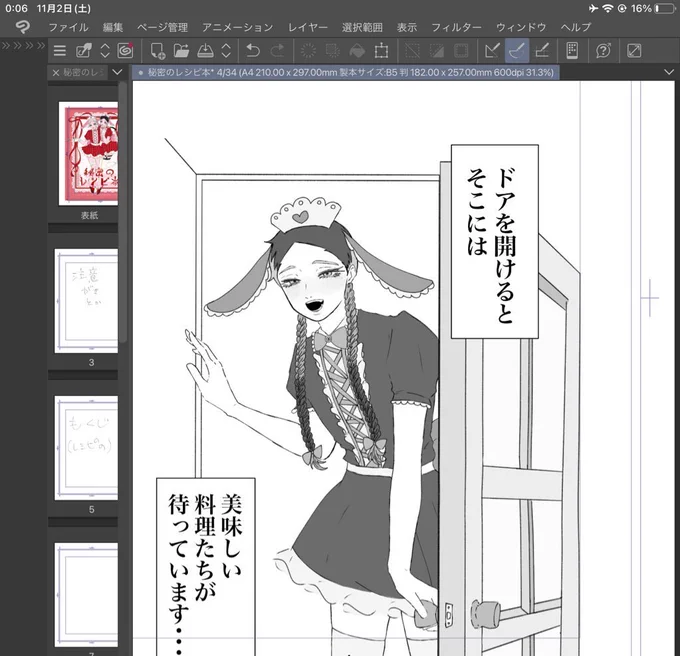Select the 秘密のレシピ本 canvas tab
The width and height of the screenshot is (680, 656).
coord(346,72)
